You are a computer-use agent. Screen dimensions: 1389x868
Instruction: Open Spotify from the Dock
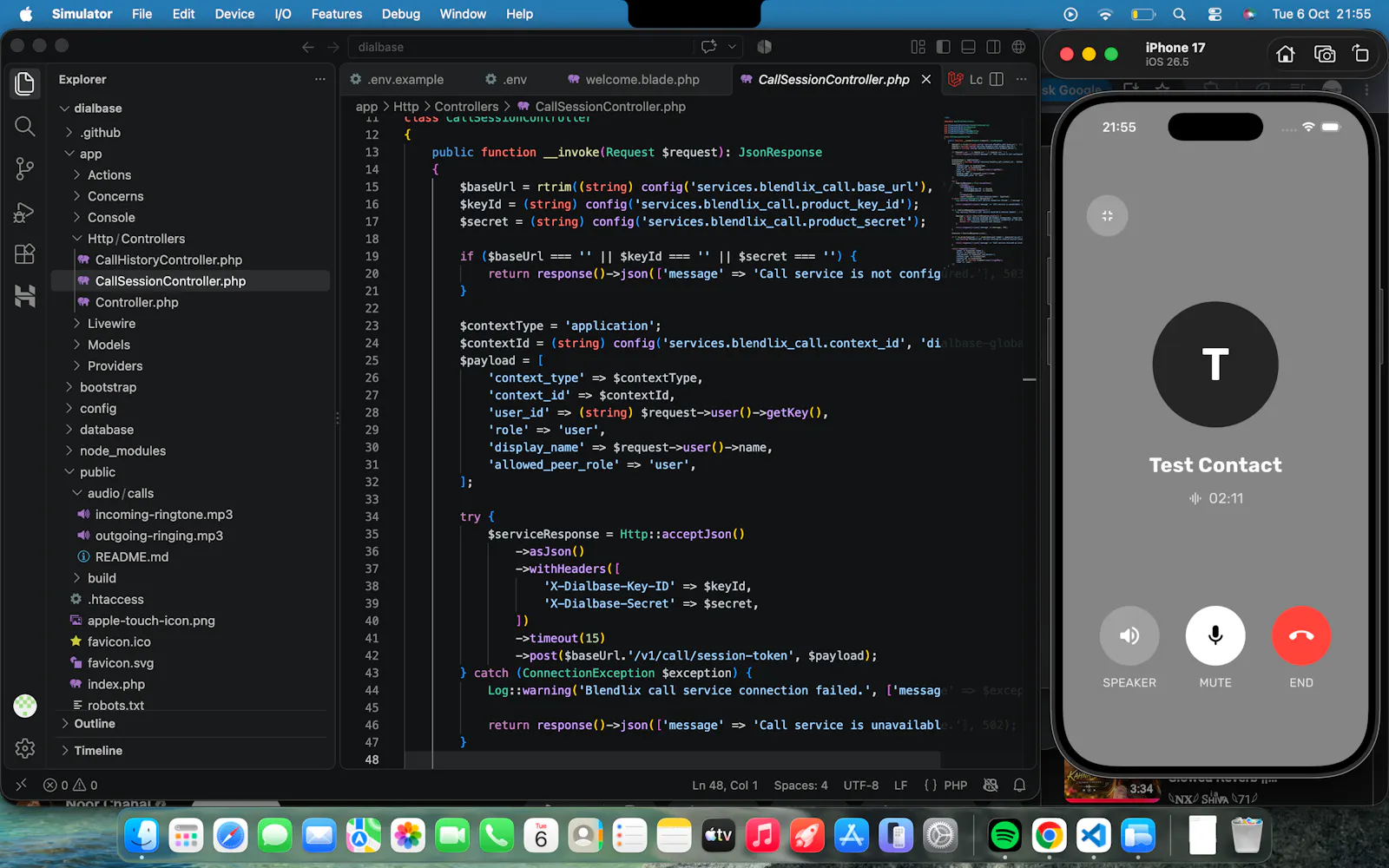pos(1004,836)
